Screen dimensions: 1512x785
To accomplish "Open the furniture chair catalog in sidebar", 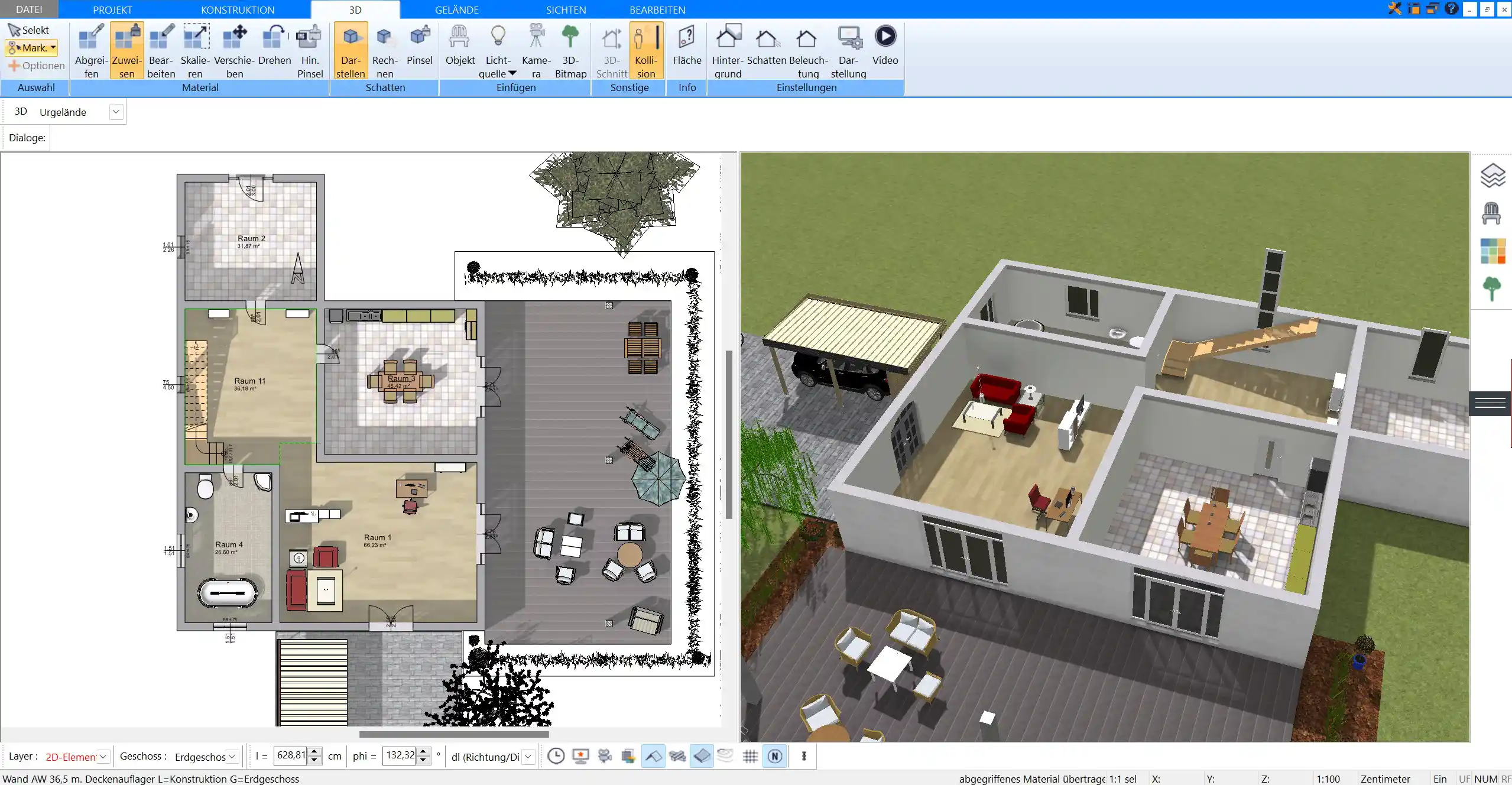I will click(1491, 213).
